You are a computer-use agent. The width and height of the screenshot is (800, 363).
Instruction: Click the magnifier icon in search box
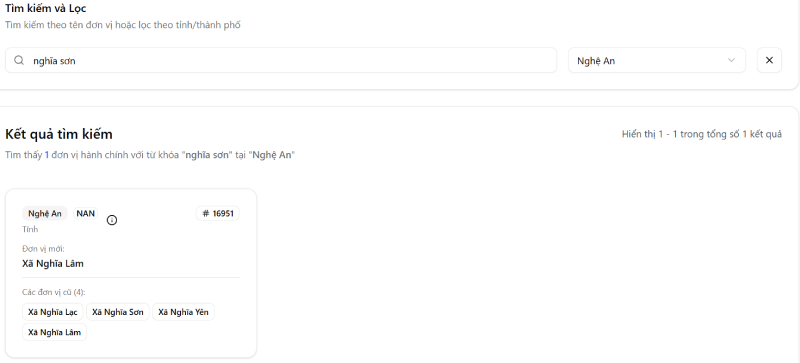pos(19,60)
